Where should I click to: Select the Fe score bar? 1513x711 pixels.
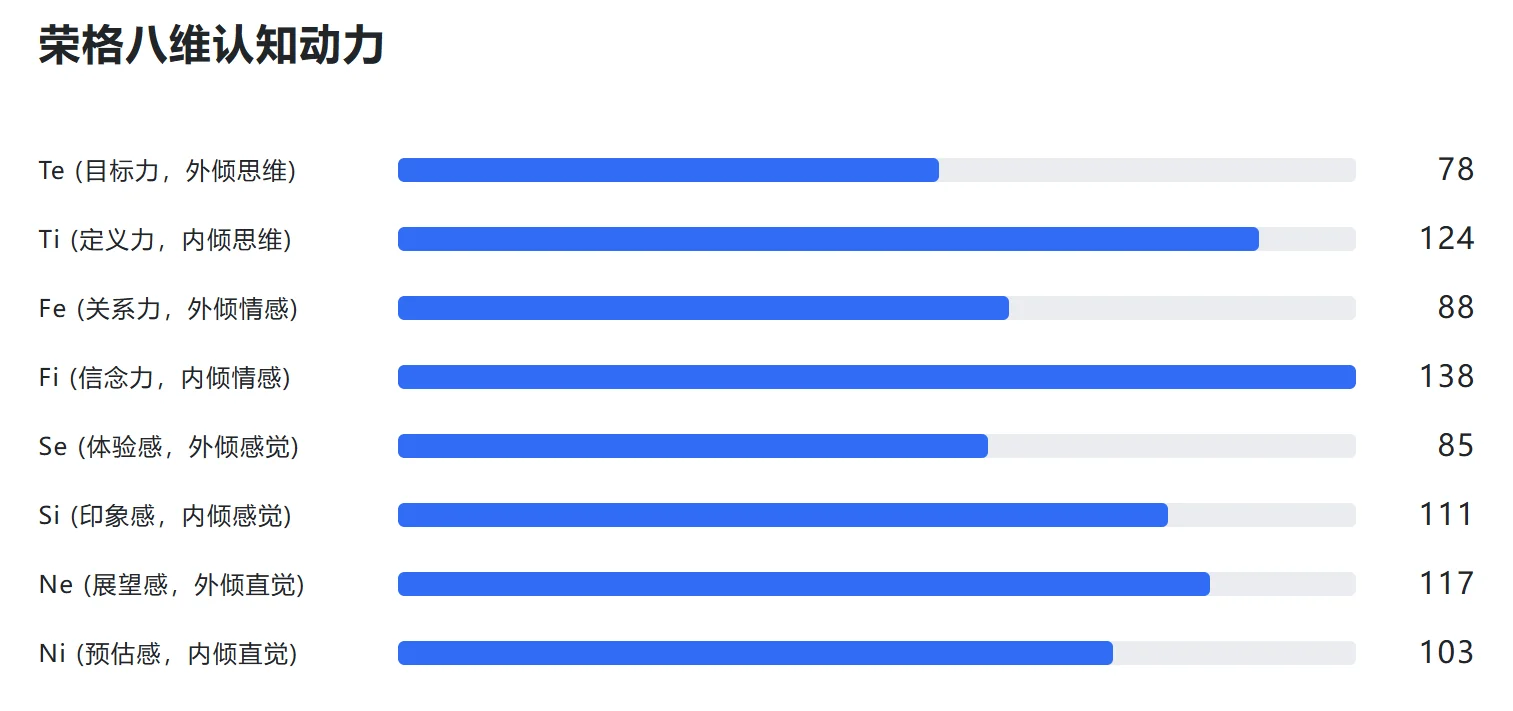(876, 308)
